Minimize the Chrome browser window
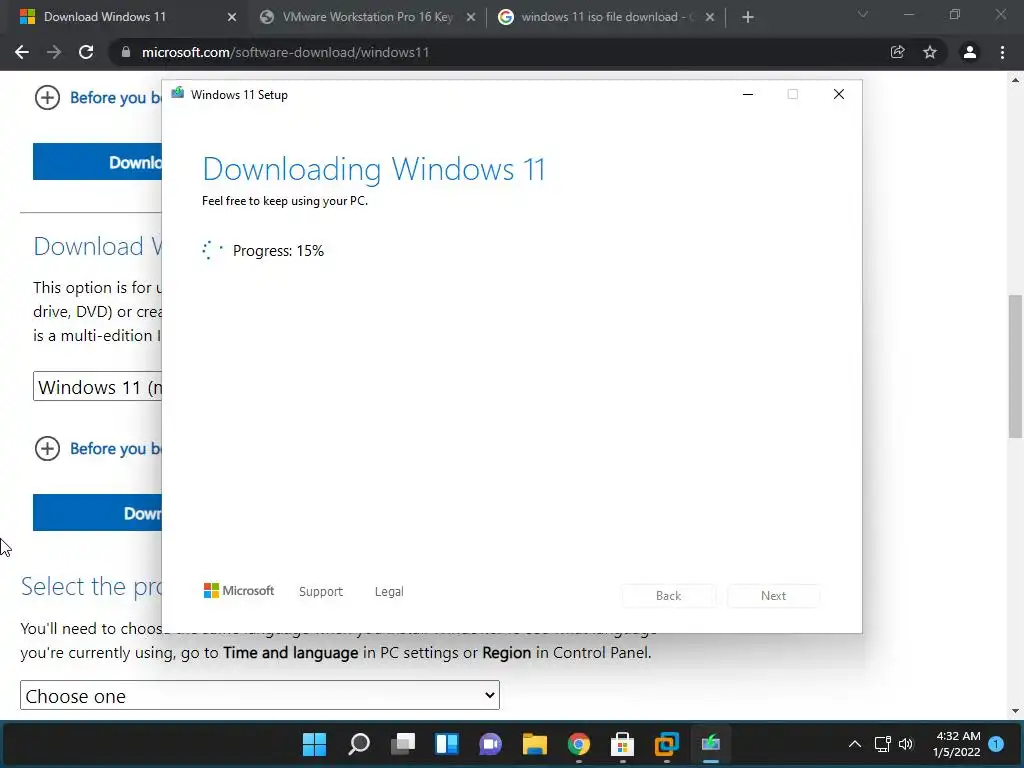The image size is (1024, 768). click(x=908, y=14)
